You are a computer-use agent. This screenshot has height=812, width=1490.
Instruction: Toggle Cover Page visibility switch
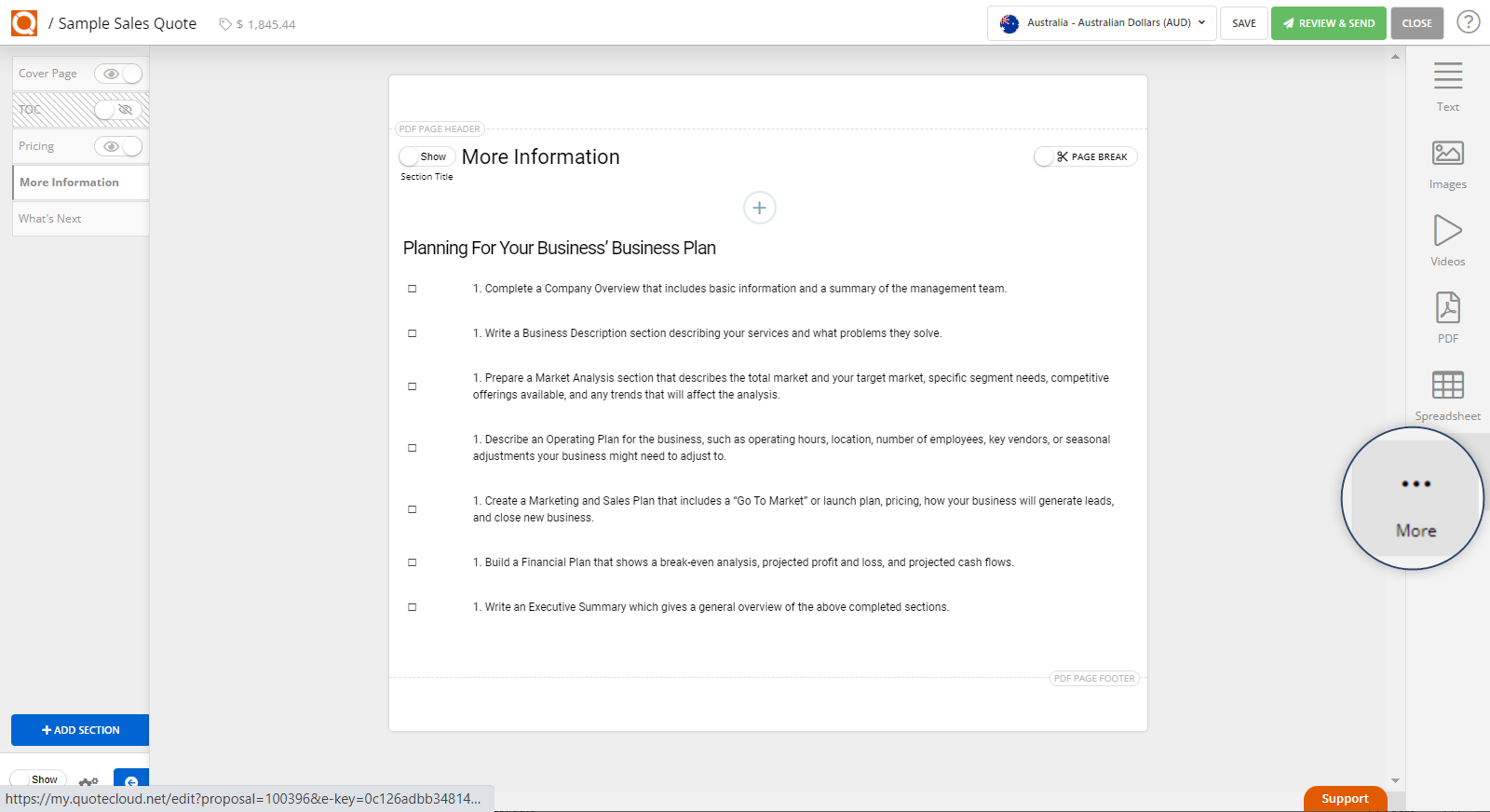118,74
